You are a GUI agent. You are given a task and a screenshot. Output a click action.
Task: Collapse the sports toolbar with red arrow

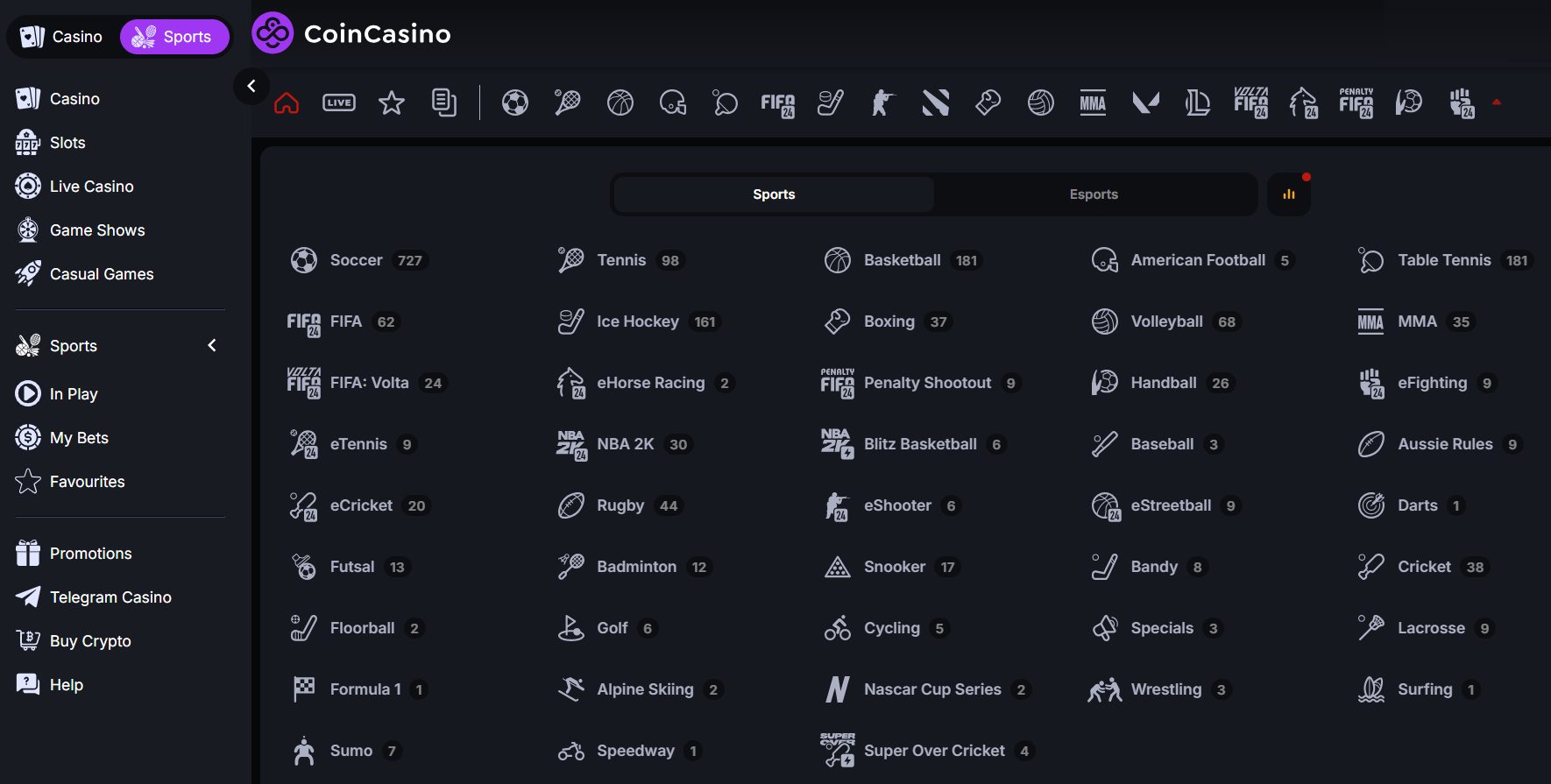tap(1497, 102)
